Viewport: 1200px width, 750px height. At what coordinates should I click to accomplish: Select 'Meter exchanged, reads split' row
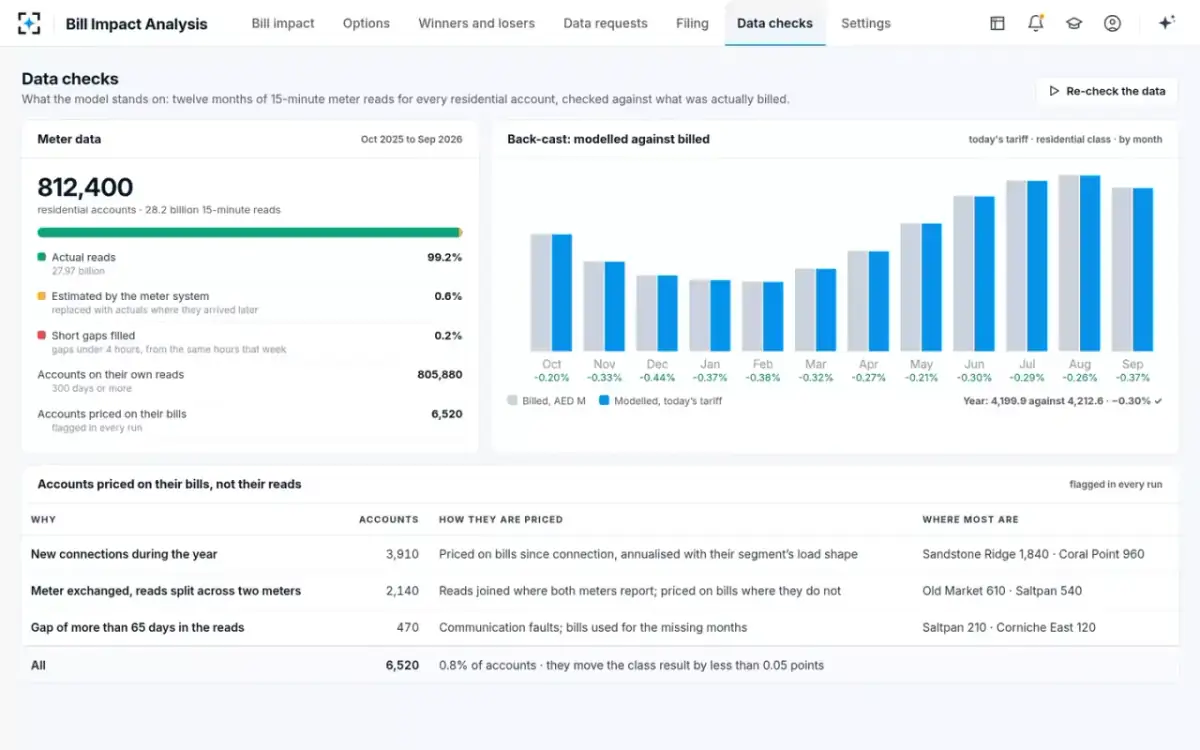pos(600,591)
